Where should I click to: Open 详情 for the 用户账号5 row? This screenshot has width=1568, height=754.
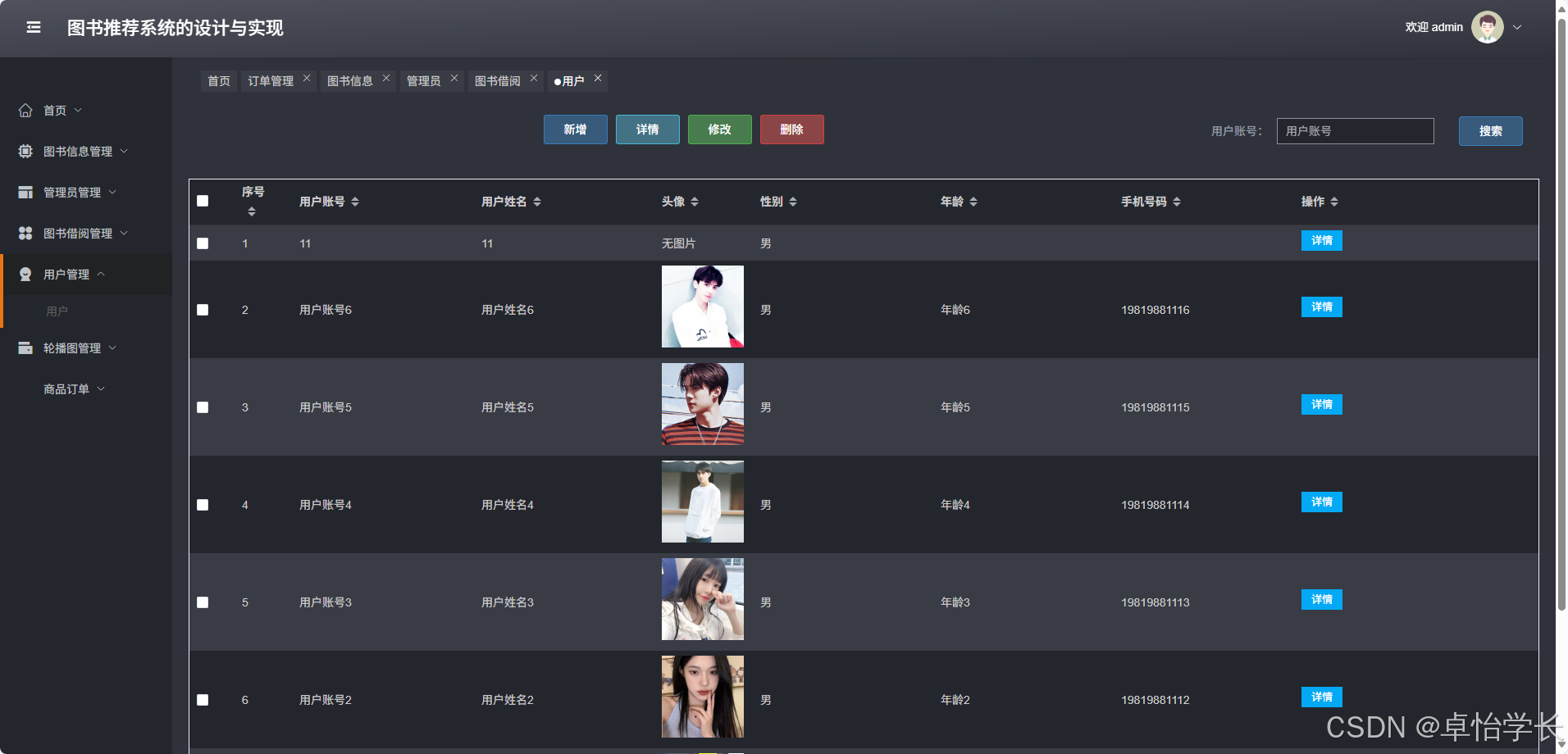click(x=1322, y=404)
